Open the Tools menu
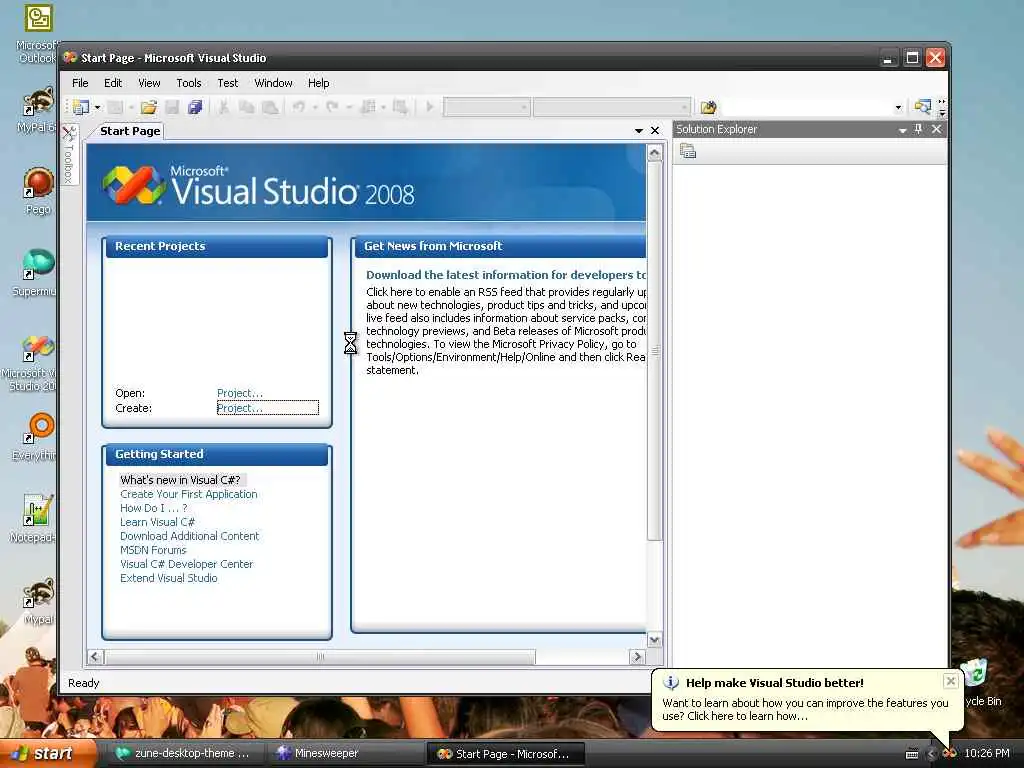Viewport: 1024px width, 768px height. click(189, 83)
